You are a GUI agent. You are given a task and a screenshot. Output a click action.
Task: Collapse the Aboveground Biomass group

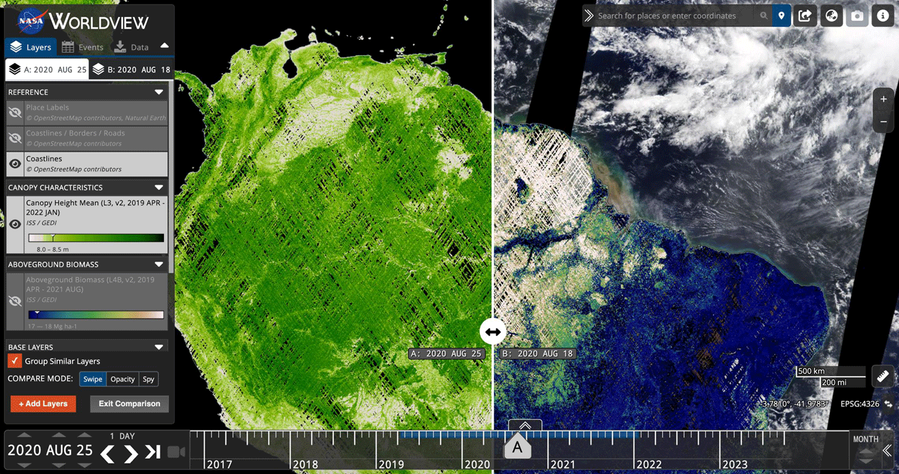(158, 263)
